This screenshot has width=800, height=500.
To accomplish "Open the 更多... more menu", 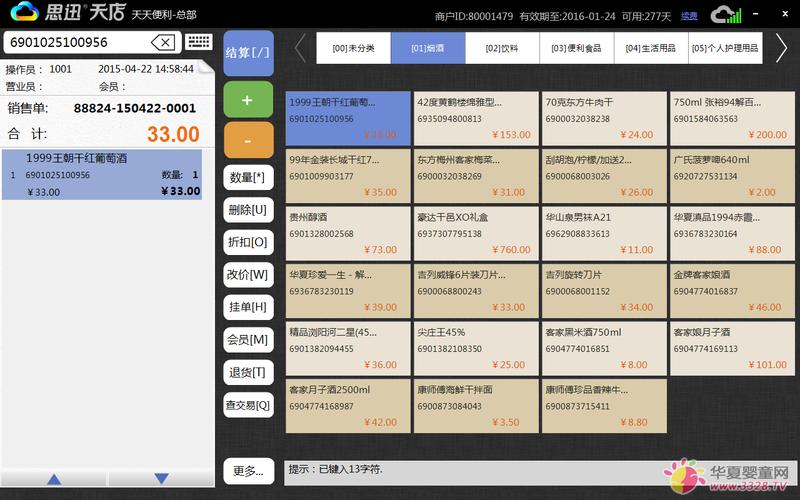I will [x=248, y=471].
